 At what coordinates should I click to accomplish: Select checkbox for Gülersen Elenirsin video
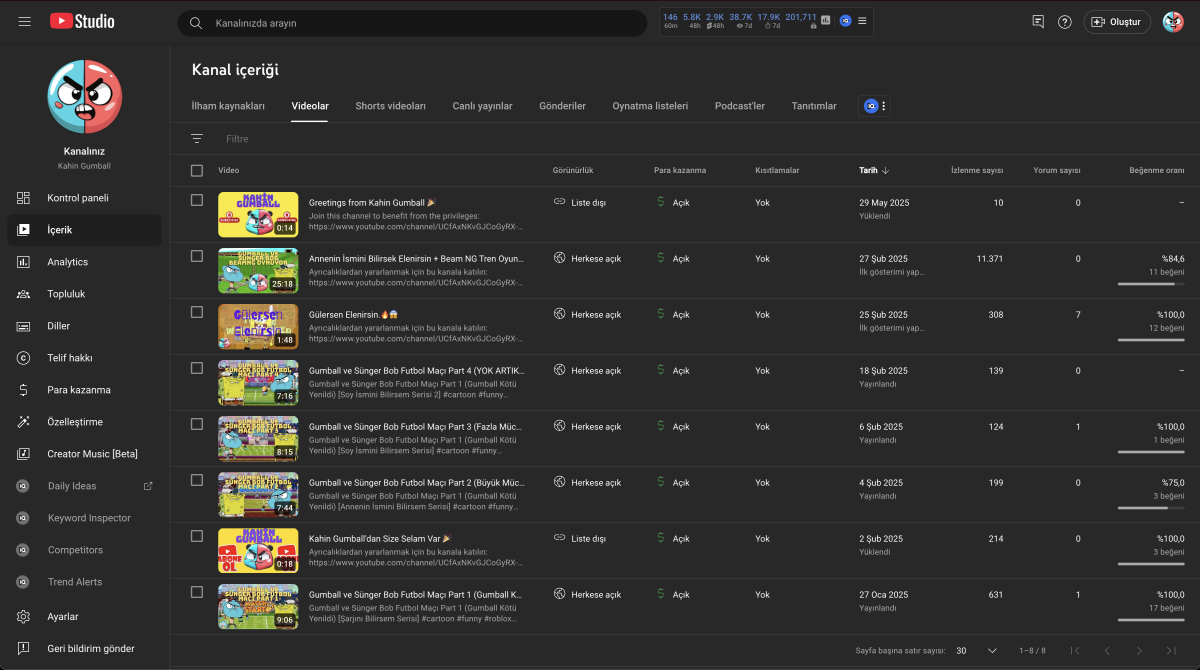point(197,312)
